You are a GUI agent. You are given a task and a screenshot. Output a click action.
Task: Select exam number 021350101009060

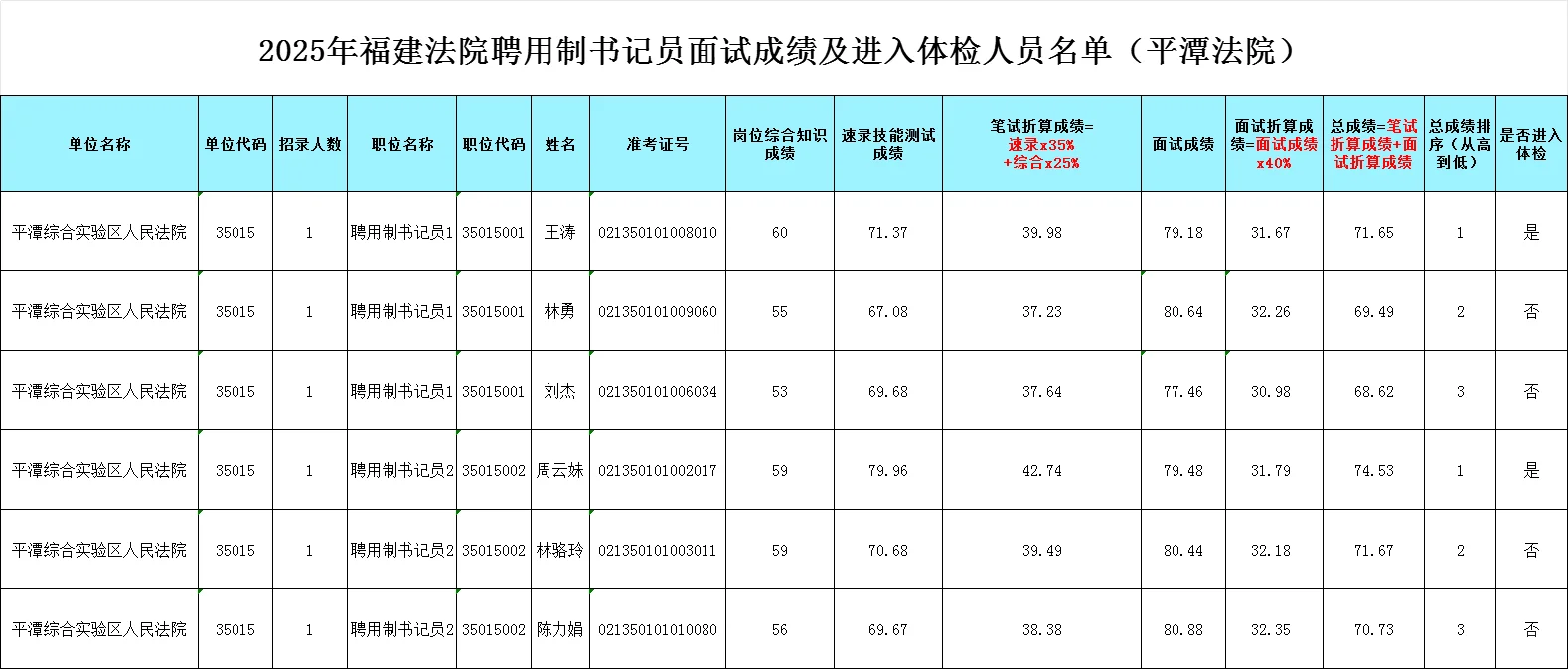pos(658,311)
